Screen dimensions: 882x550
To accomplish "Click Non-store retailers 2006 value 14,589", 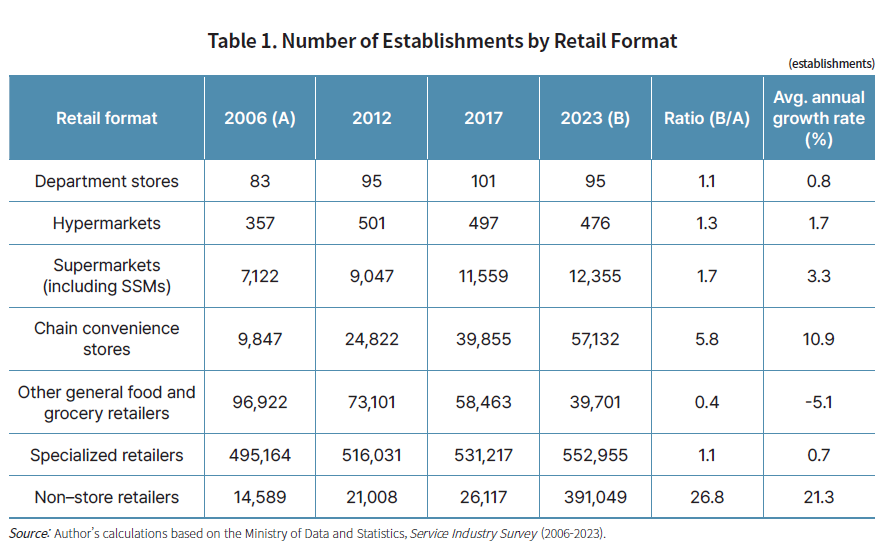I will coord(259,497).
